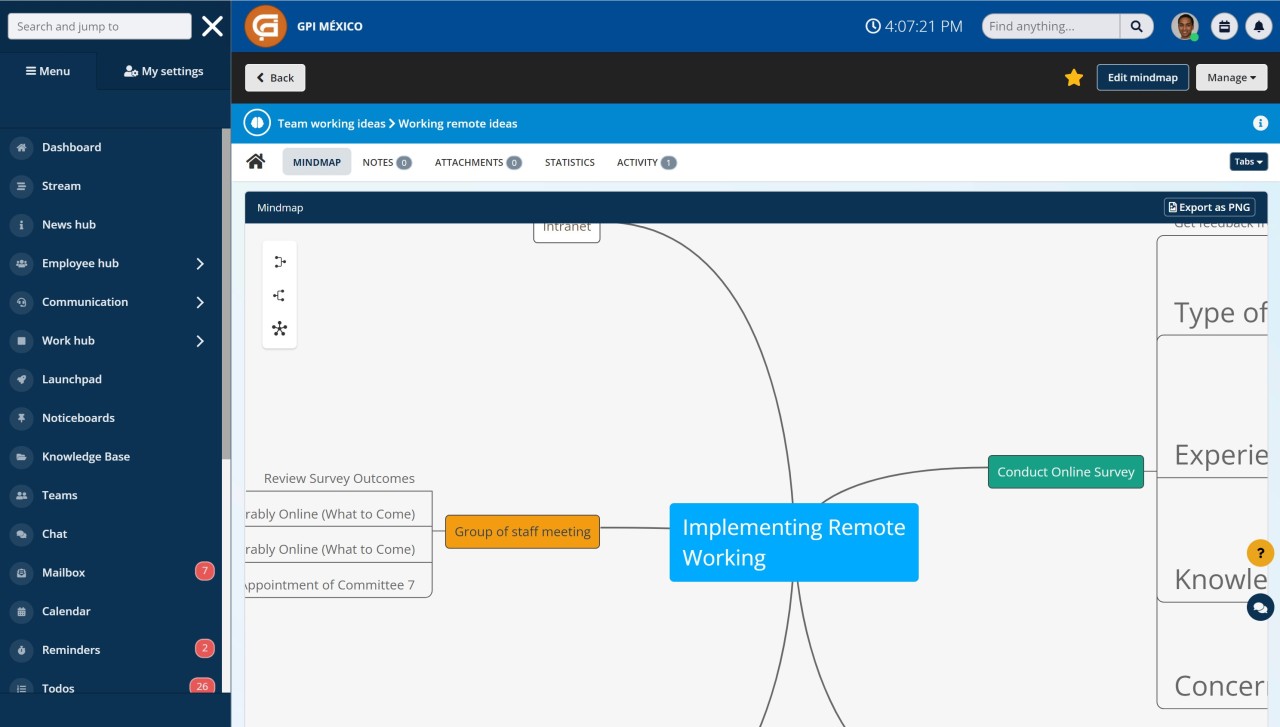The image size is (1280, 727).
Task: Switch to the Statistics tab
Action: point(569,161)
